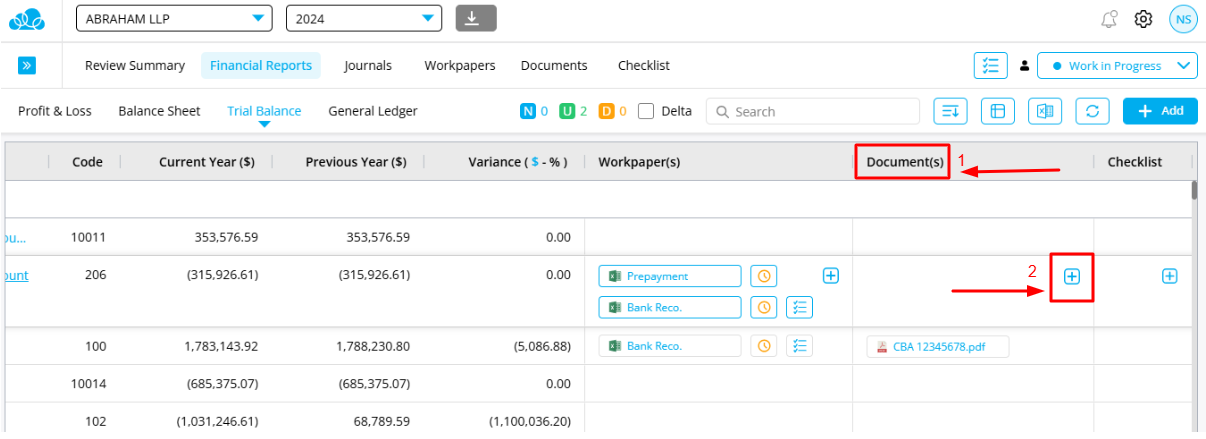Expand the sidebar with double-chevron icon

[x=27, y=65]
